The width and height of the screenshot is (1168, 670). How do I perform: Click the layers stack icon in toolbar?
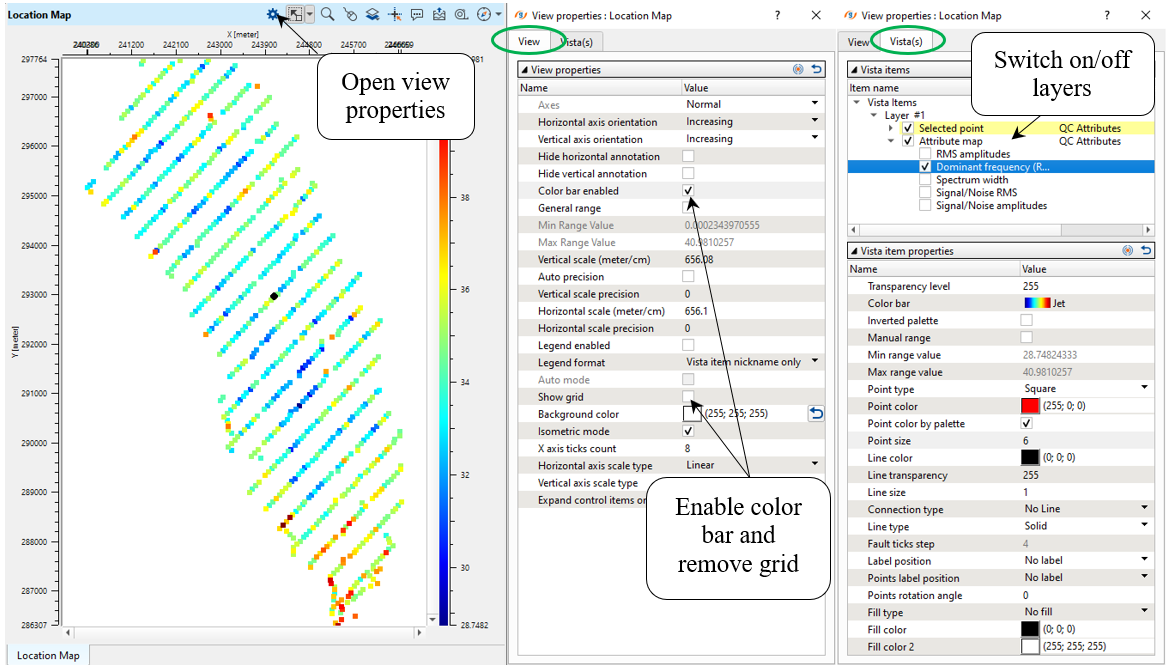coord(371,15)
